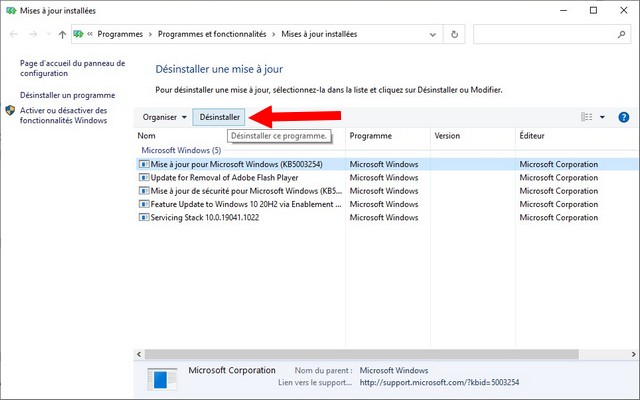The width and height of the screenshot is (640, 400).
Task: Click the back navigation arrow
Action: point(14,34)
